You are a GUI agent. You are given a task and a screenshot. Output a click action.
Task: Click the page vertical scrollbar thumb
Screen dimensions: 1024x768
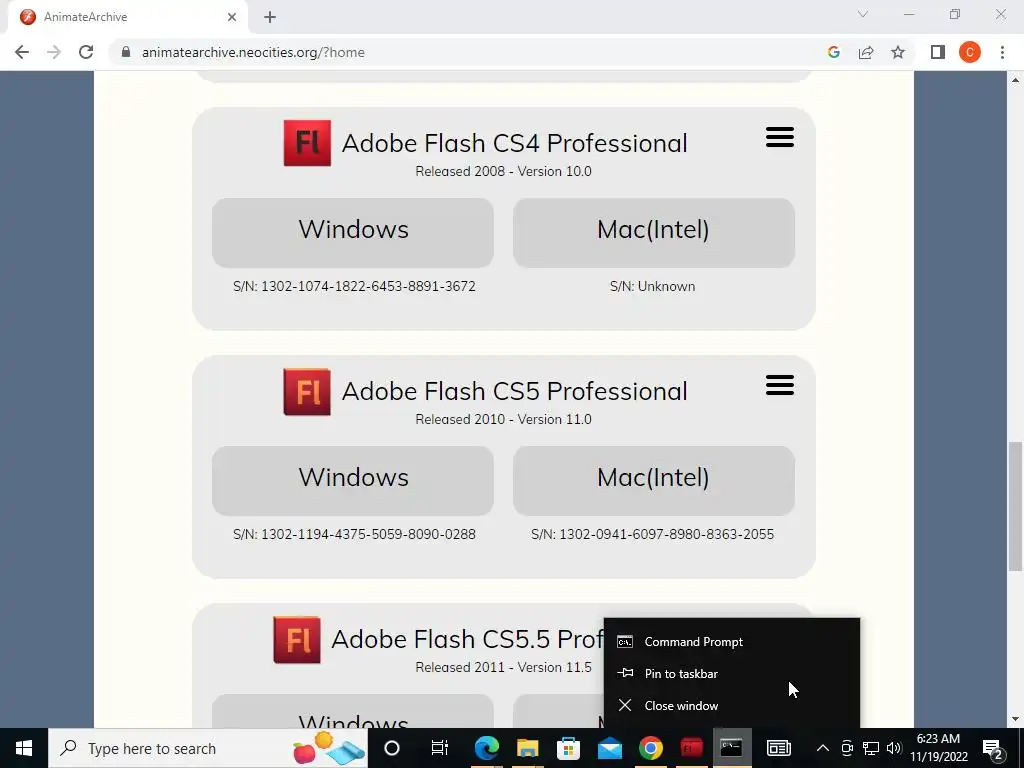click(1015, 506)
